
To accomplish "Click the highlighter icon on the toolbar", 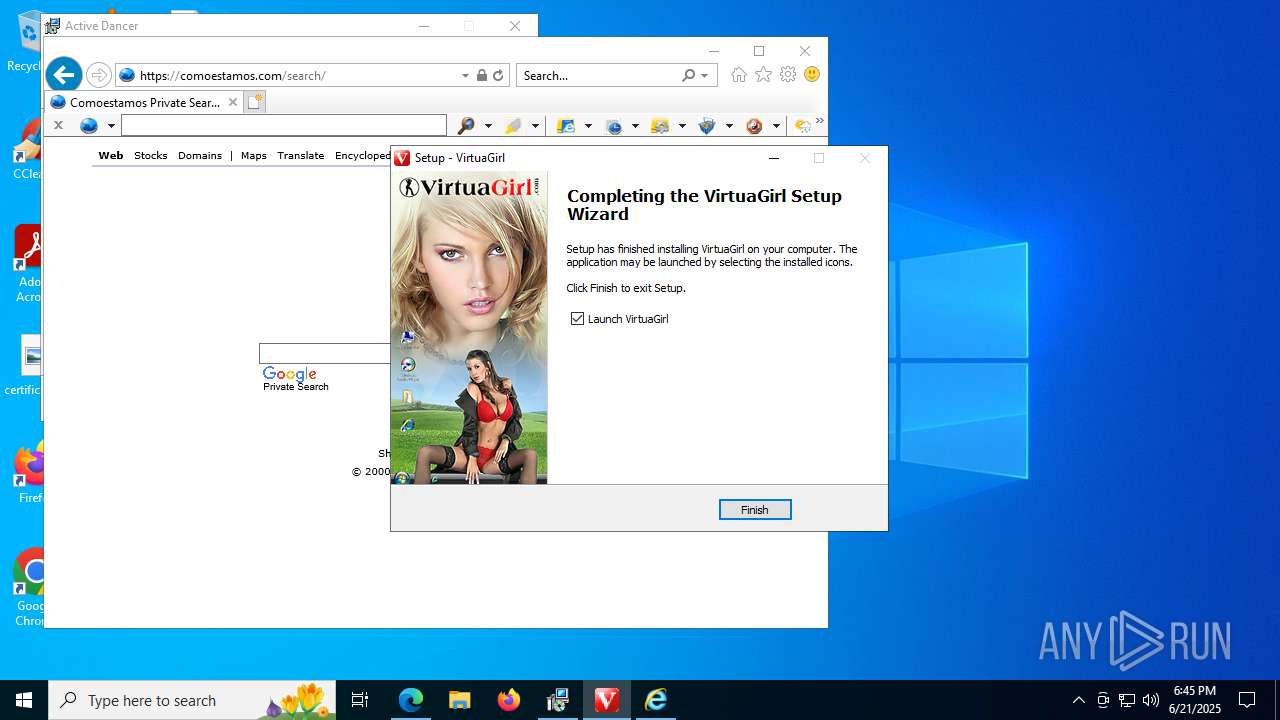I will tap(513, 125).
